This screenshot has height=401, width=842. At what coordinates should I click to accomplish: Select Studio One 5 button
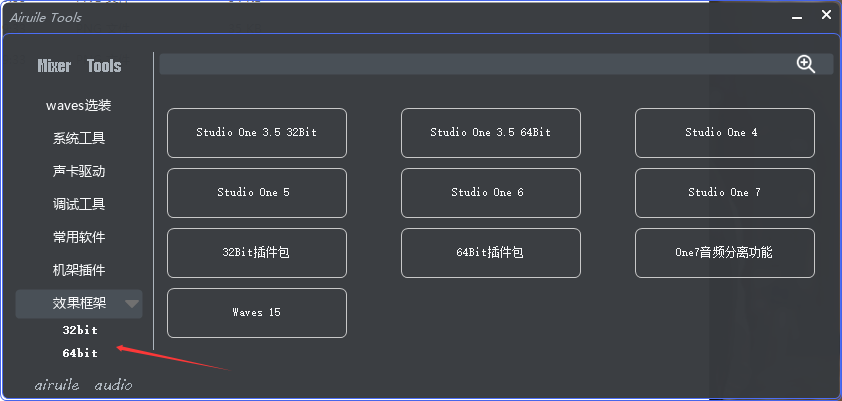tap(257, 193)
